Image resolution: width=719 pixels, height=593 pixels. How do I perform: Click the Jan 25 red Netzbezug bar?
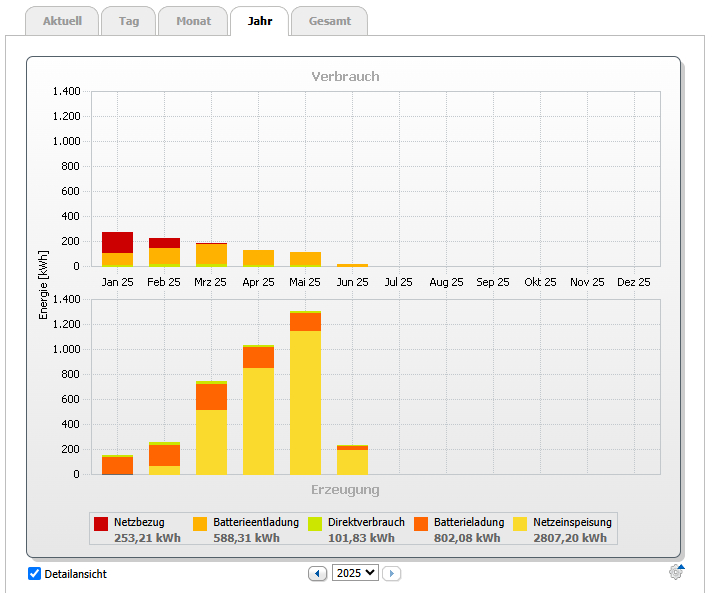pos(117,242)
